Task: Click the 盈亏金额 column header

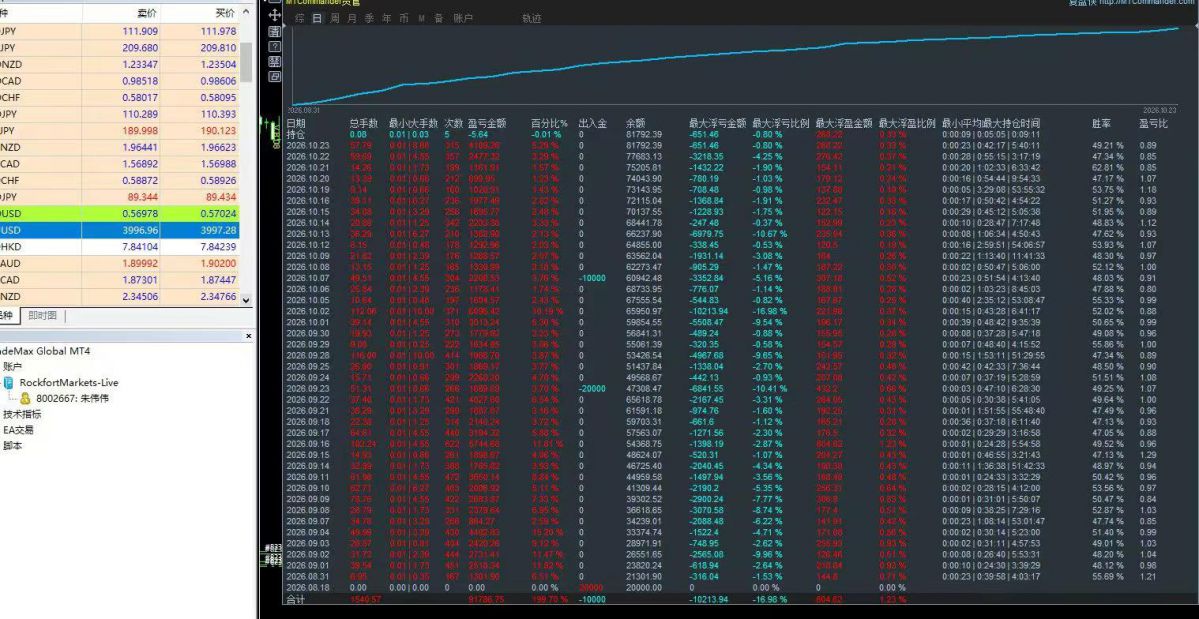Action: click(x=487, y=123)
